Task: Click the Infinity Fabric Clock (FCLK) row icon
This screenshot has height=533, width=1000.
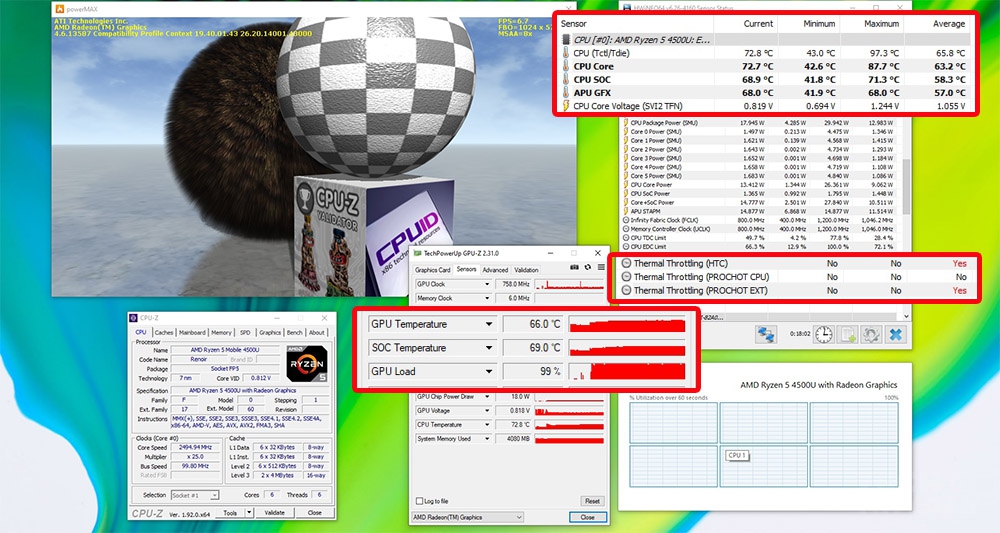Action: click(626, 220)
